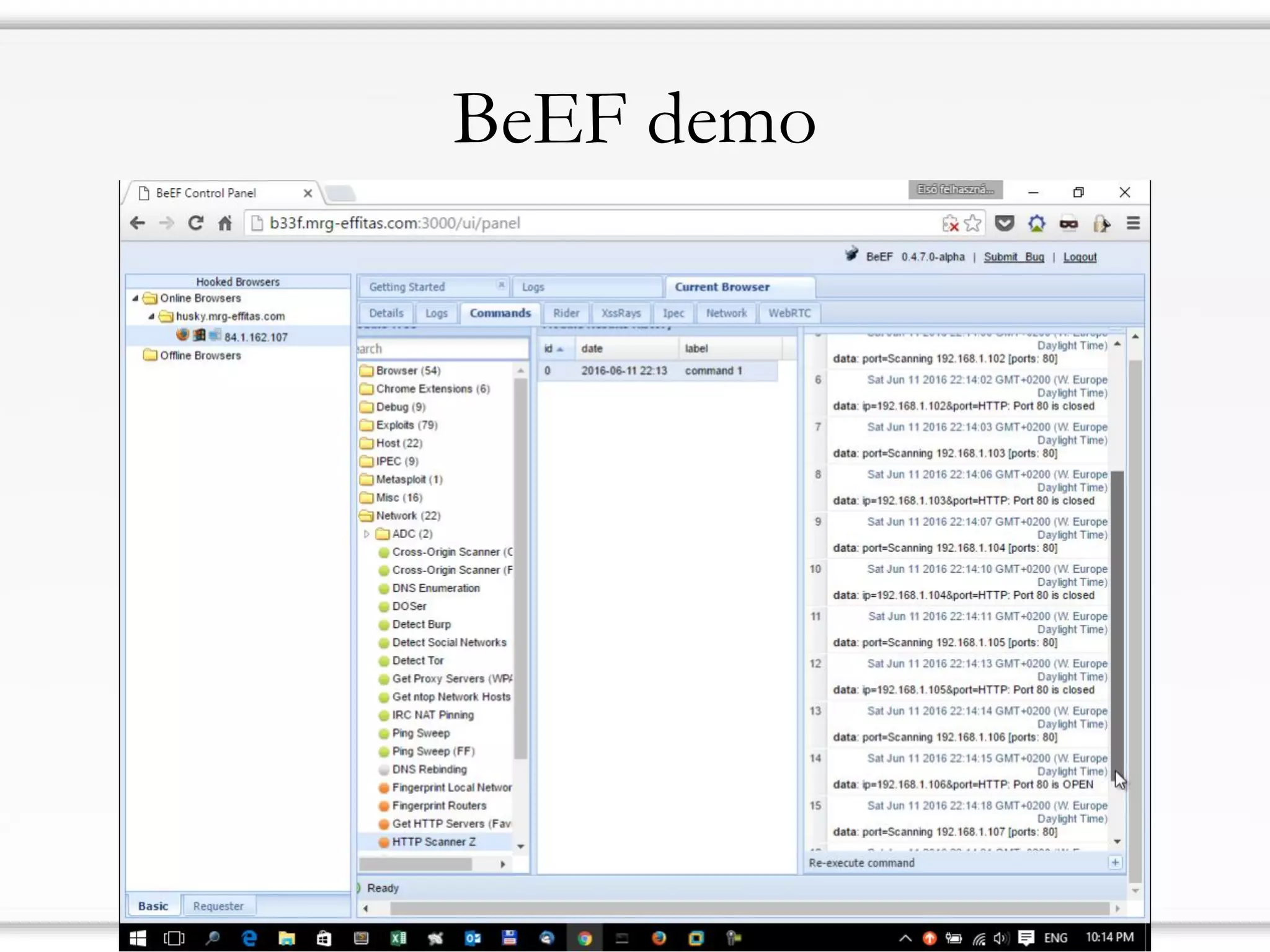This screenshot has width=1270, height=952.
Task: Sort history by id column
Action: tap(556, 349)
